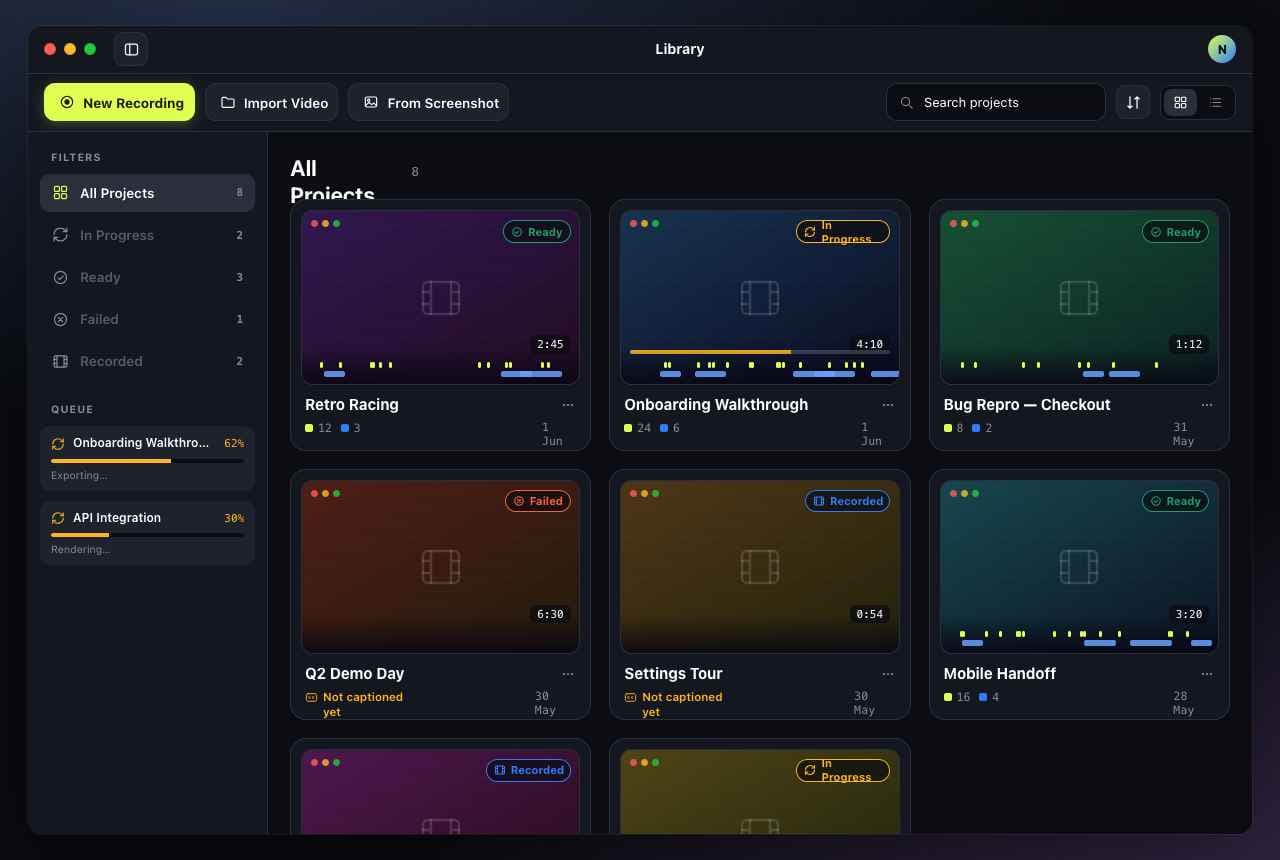This screenshot has height=860, width=1280.
Task: Open the user avatar N
Action: (x=1222, y=49)
